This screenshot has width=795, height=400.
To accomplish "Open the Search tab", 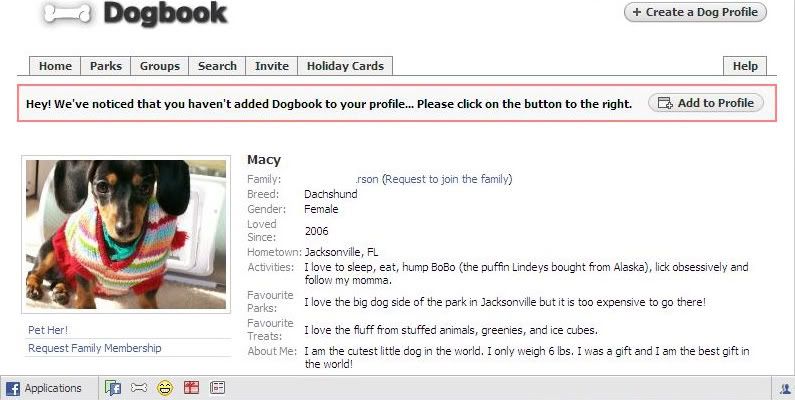I will pos(217,66).
